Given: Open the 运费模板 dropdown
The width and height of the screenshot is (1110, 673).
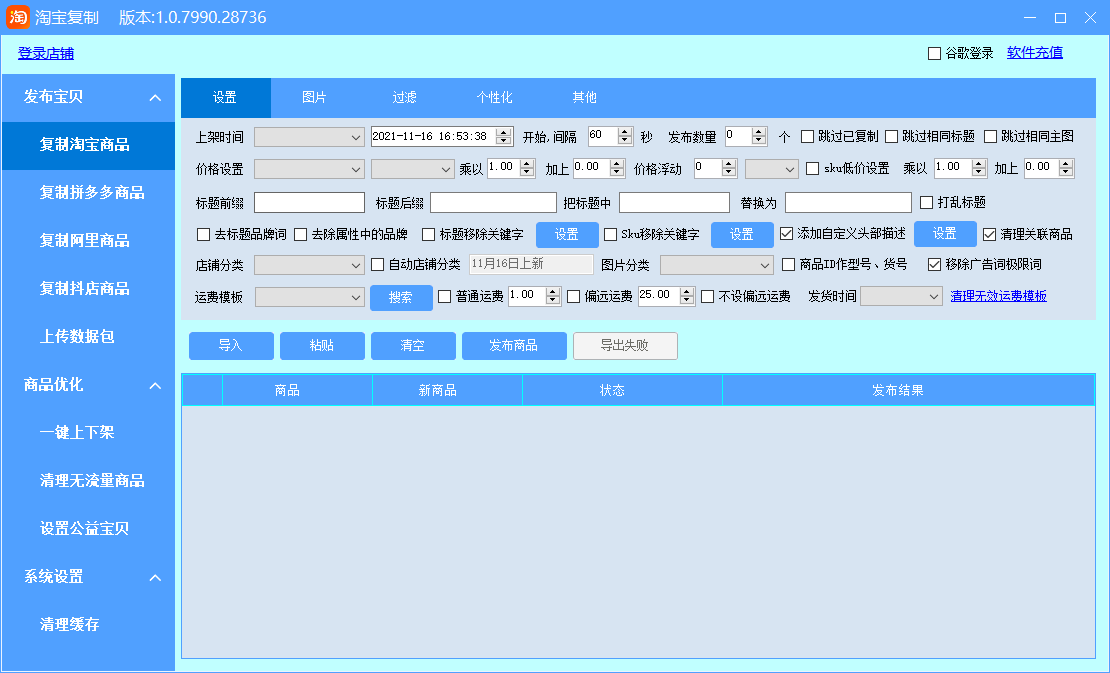Looking at the screenshot, I should [310, 297].
